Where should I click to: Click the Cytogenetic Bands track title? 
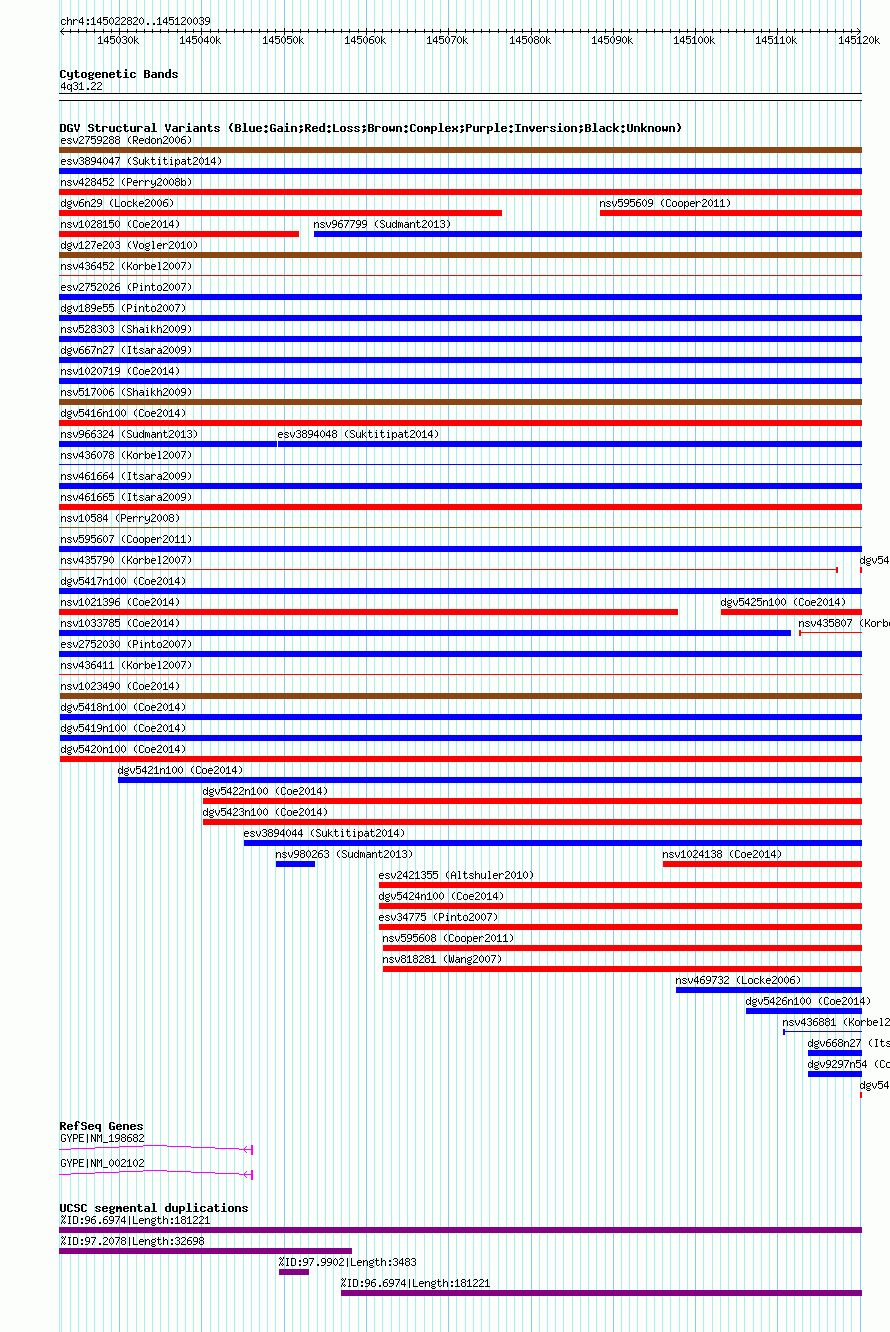pos(119,74)
